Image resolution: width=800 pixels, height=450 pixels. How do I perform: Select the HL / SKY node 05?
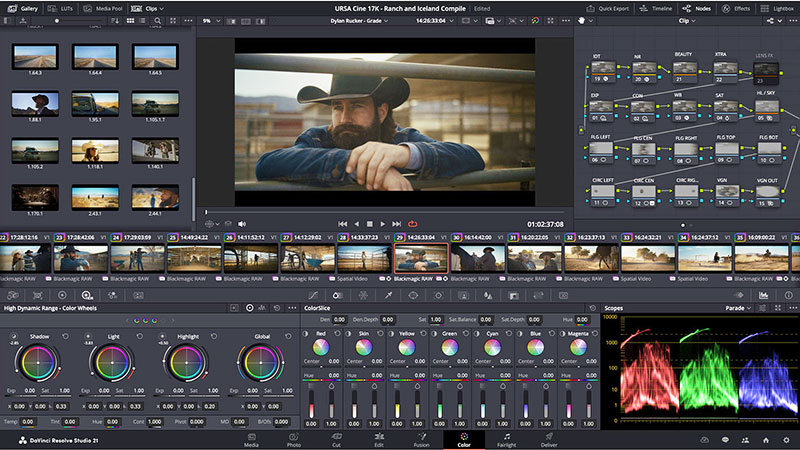(x=767, y=110)
